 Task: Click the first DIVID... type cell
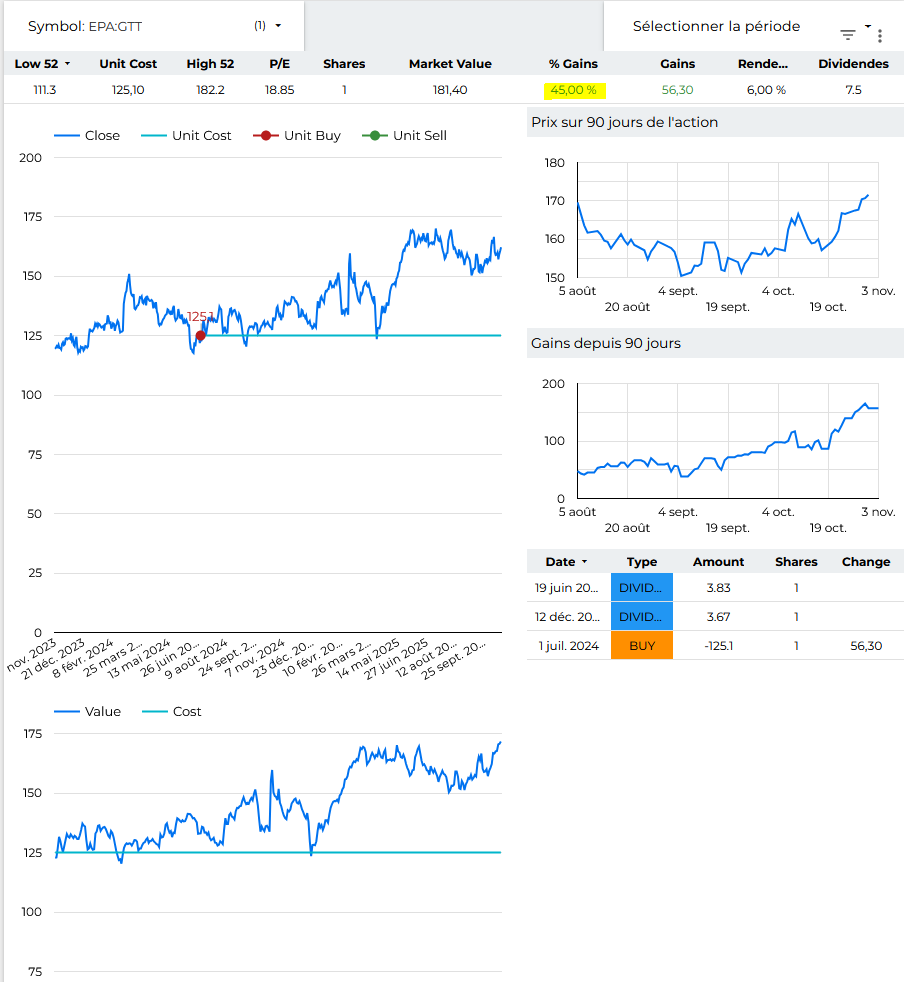(642, 588)
